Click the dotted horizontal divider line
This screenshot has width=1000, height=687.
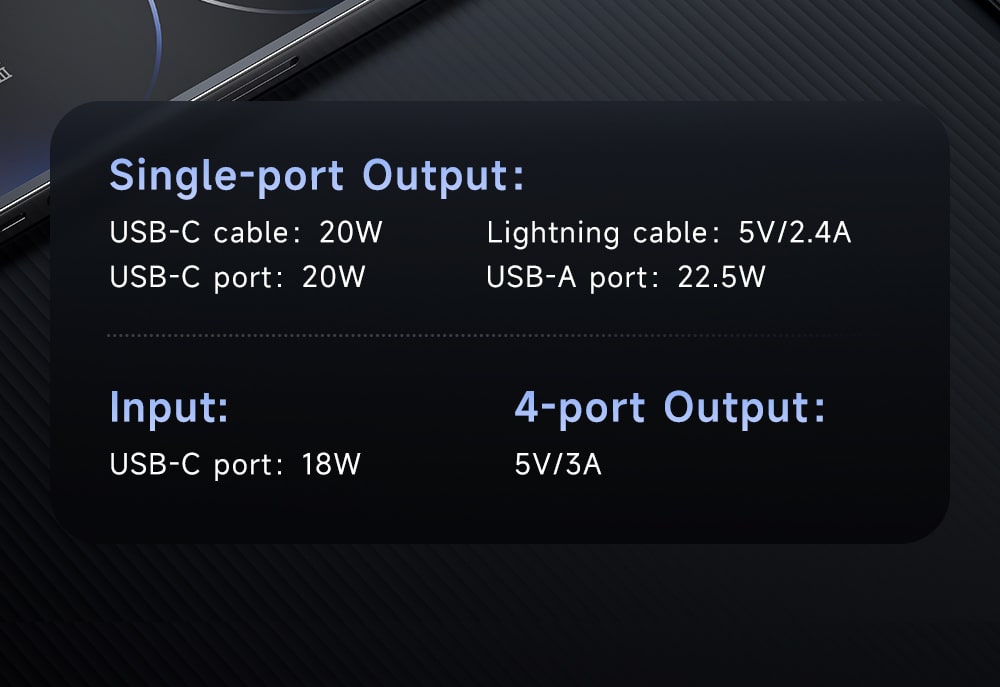click(x=500, y=336)
